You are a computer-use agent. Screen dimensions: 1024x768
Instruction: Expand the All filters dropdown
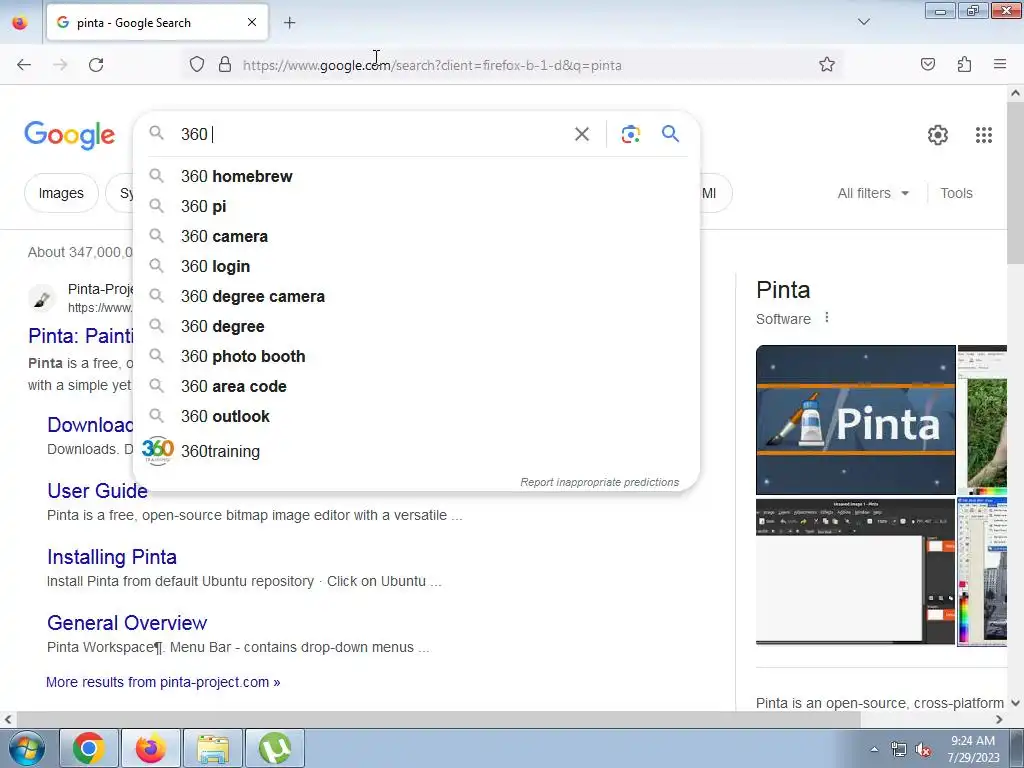click(x=873, y=193)
